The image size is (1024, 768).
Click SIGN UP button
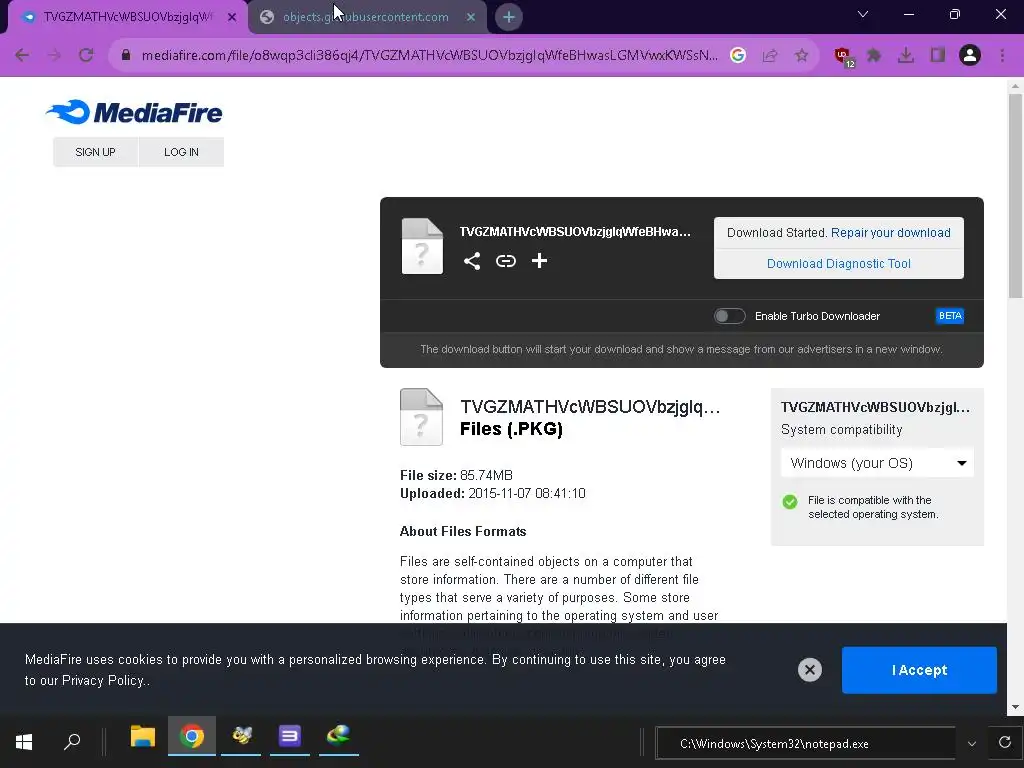click(95, 152)
